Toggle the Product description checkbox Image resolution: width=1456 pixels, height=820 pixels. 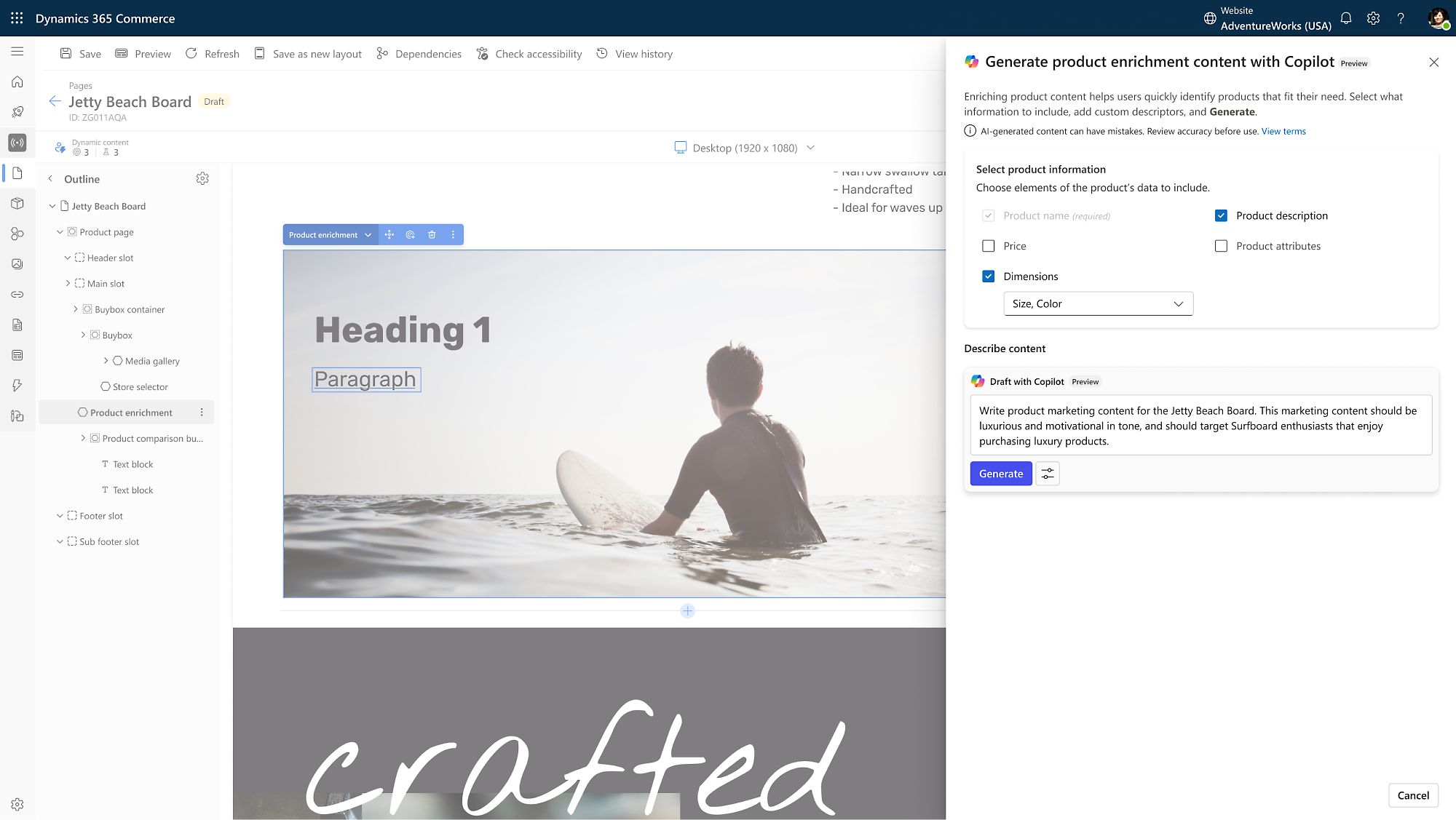[x=1220, y=215]
